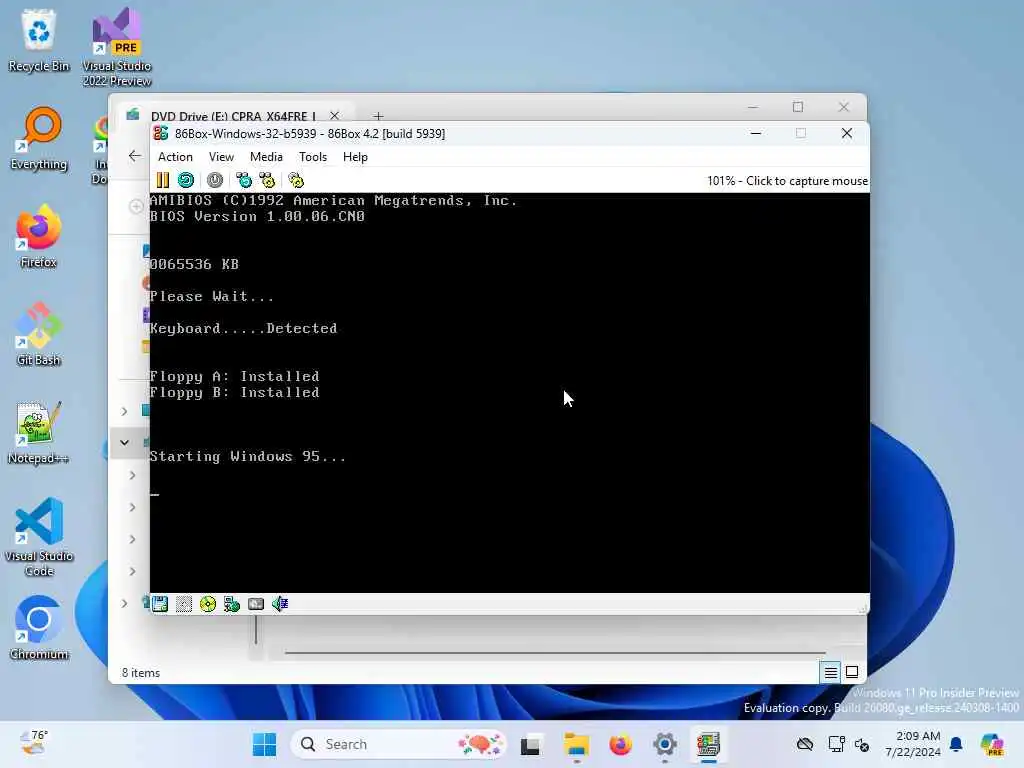Open Visual Studio Code desktop shortcut

coord(39,537)
